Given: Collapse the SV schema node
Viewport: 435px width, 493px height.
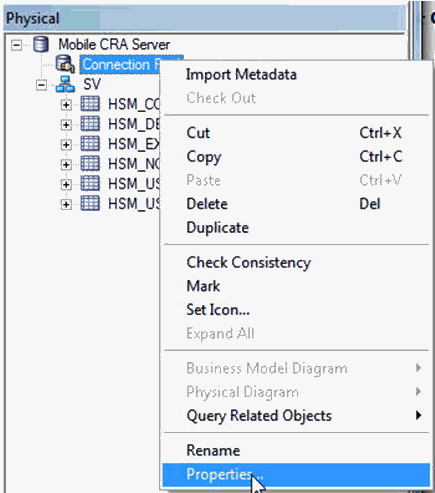Looking at the screenshot, I should coord(41,85).
